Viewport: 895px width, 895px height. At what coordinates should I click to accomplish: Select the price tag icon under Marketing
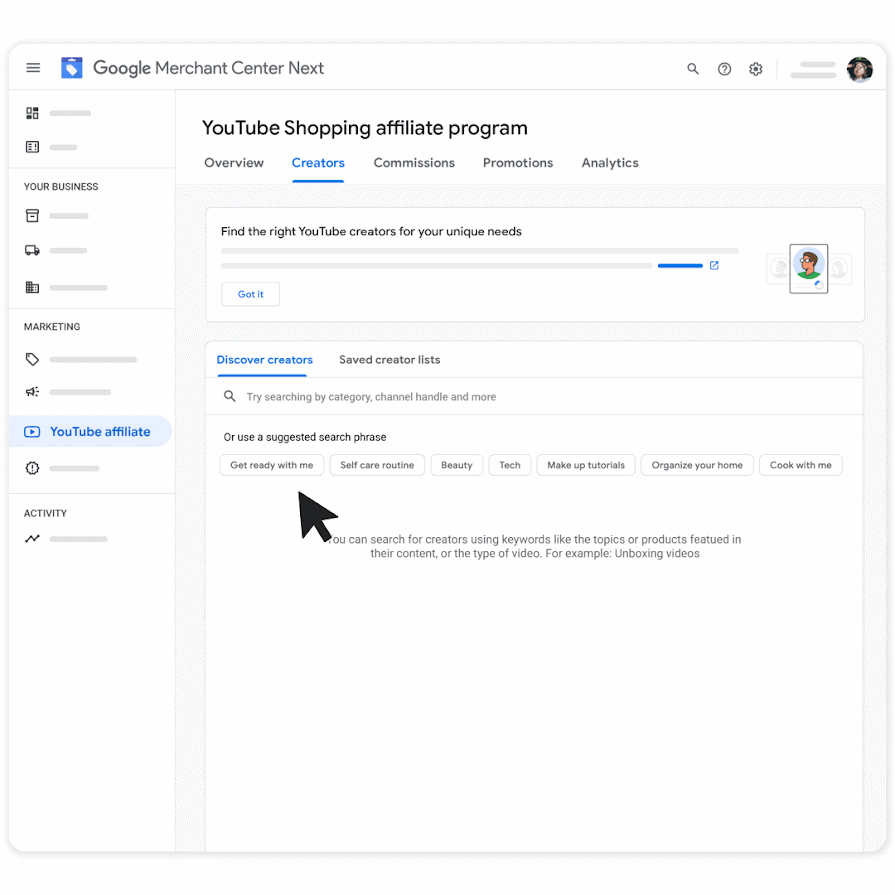coord(33,360)
